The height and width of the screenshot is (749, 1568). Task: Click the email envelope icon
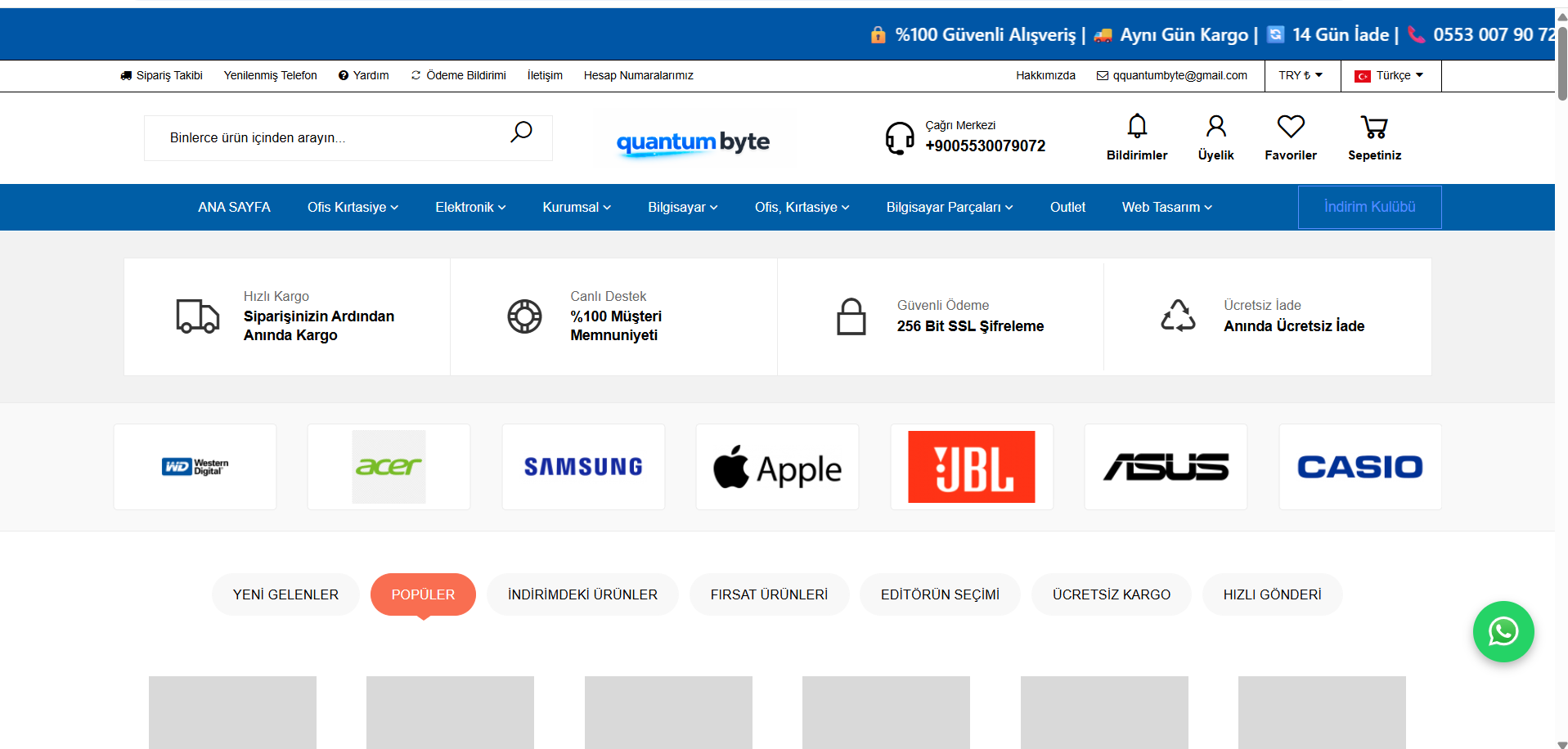(1102, 76)
